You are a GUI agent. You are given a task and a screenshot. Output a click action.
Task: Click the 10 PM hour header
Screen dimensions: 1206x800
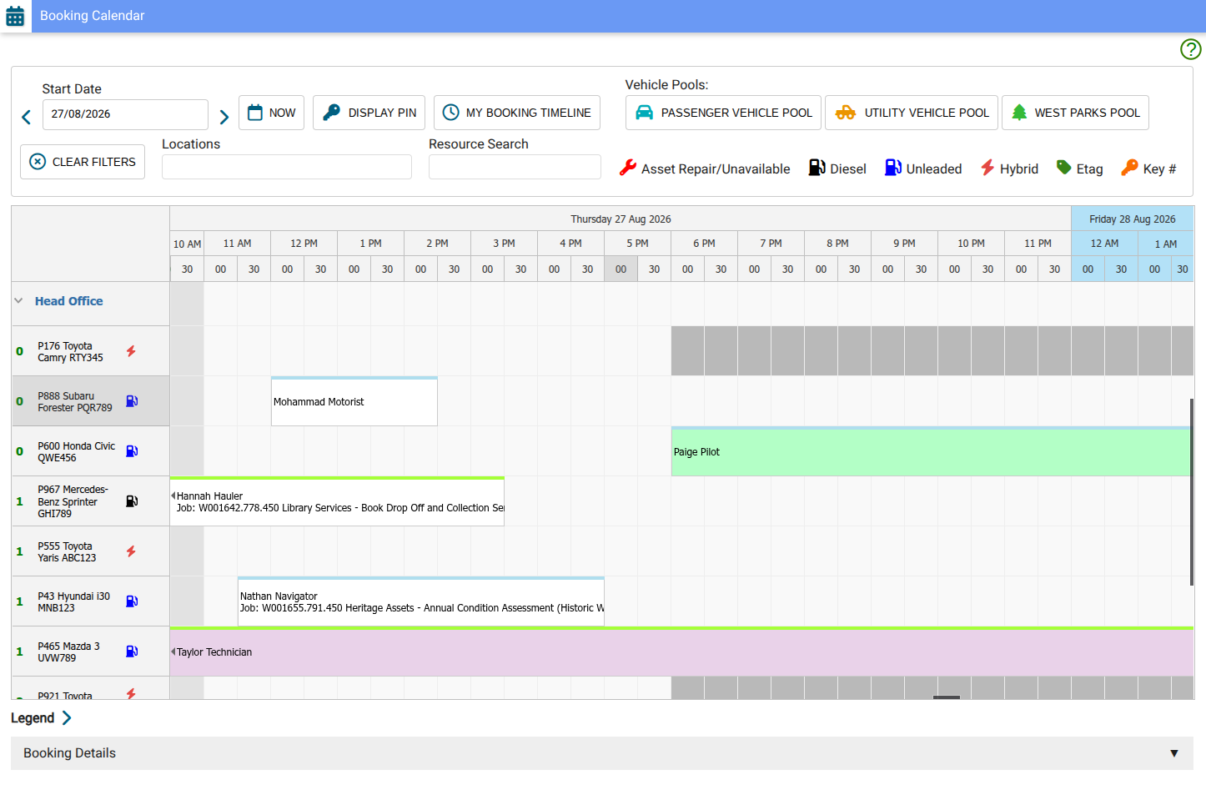[x=971, y=243]
